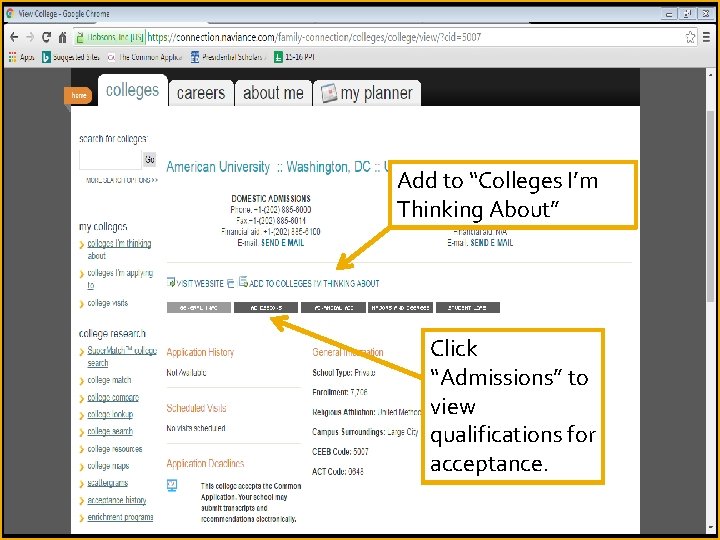This screenshot has height=540, width=720.
Task: Click the Campus Surroundings: Large City text
Action: coord(365,432)
